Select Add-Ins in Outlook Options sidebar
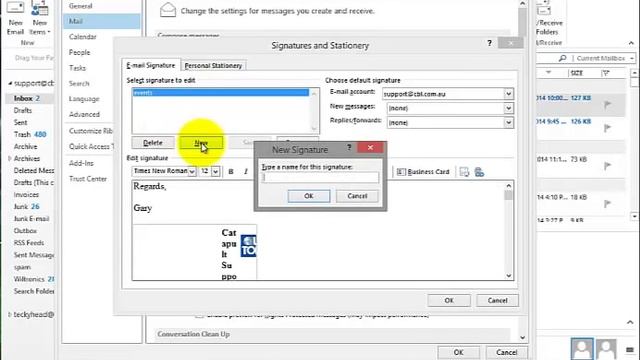This screenshot has width=640, height=360. click(x=81, y=163)
